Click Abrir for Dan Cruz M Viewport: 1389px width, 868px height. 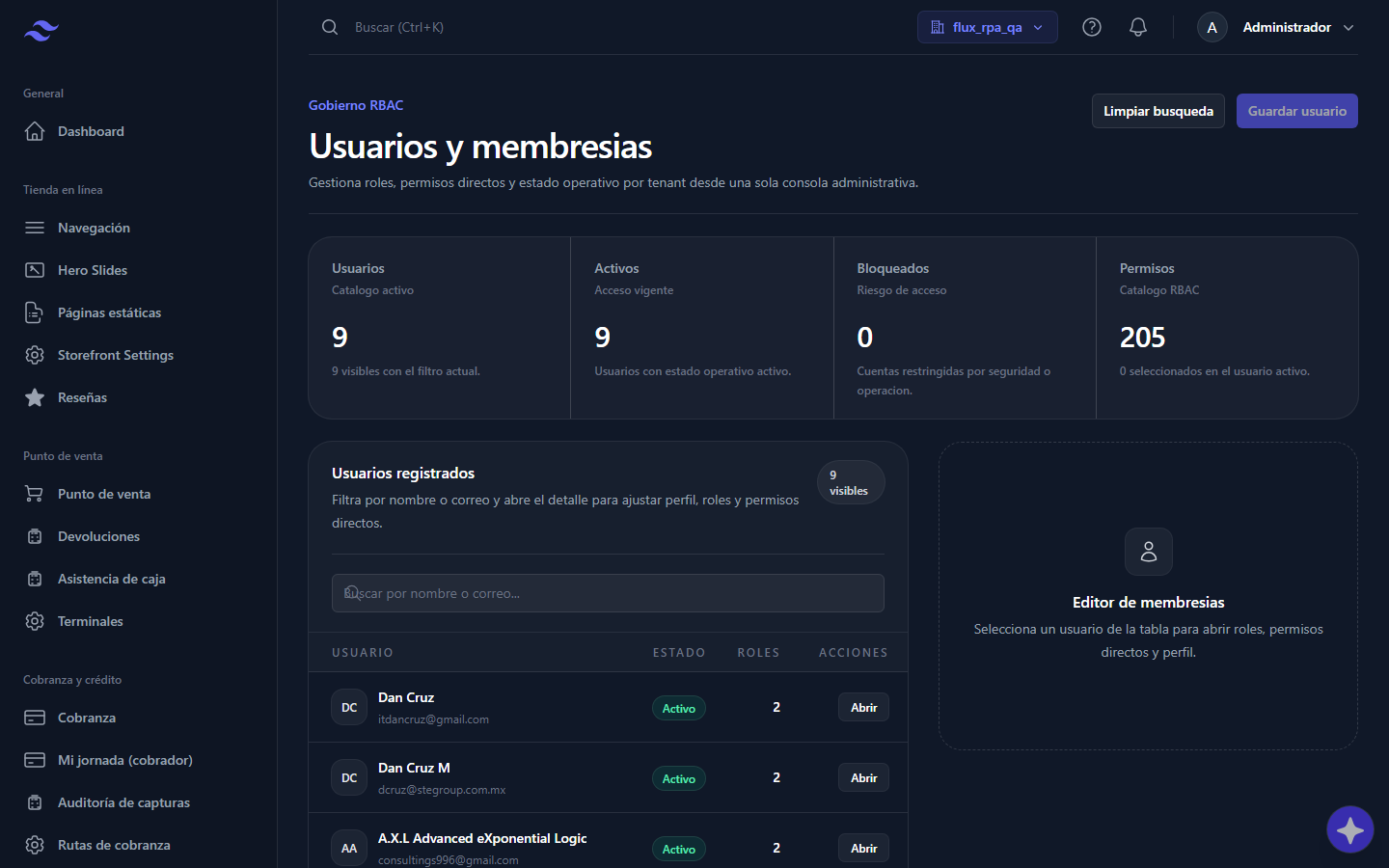[863, 777]
